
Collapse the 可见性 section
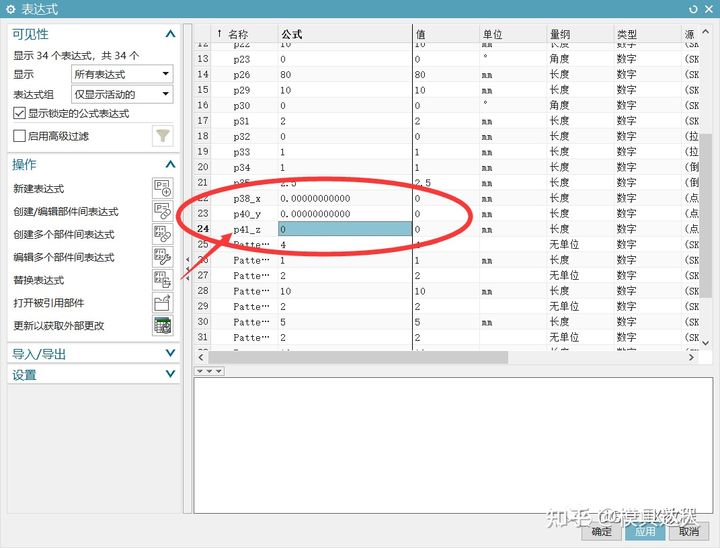click(x=170, y=34)
